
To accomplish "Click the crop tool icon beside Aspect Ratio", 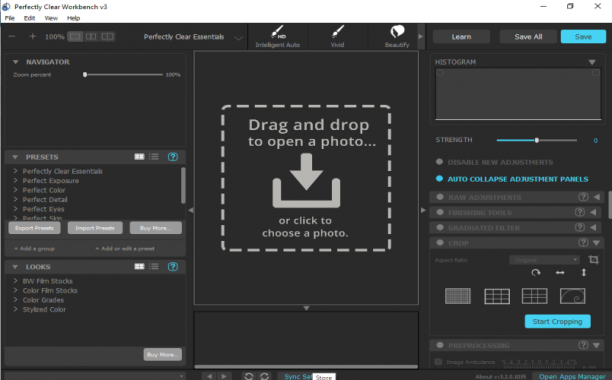I will click(593, 259).
